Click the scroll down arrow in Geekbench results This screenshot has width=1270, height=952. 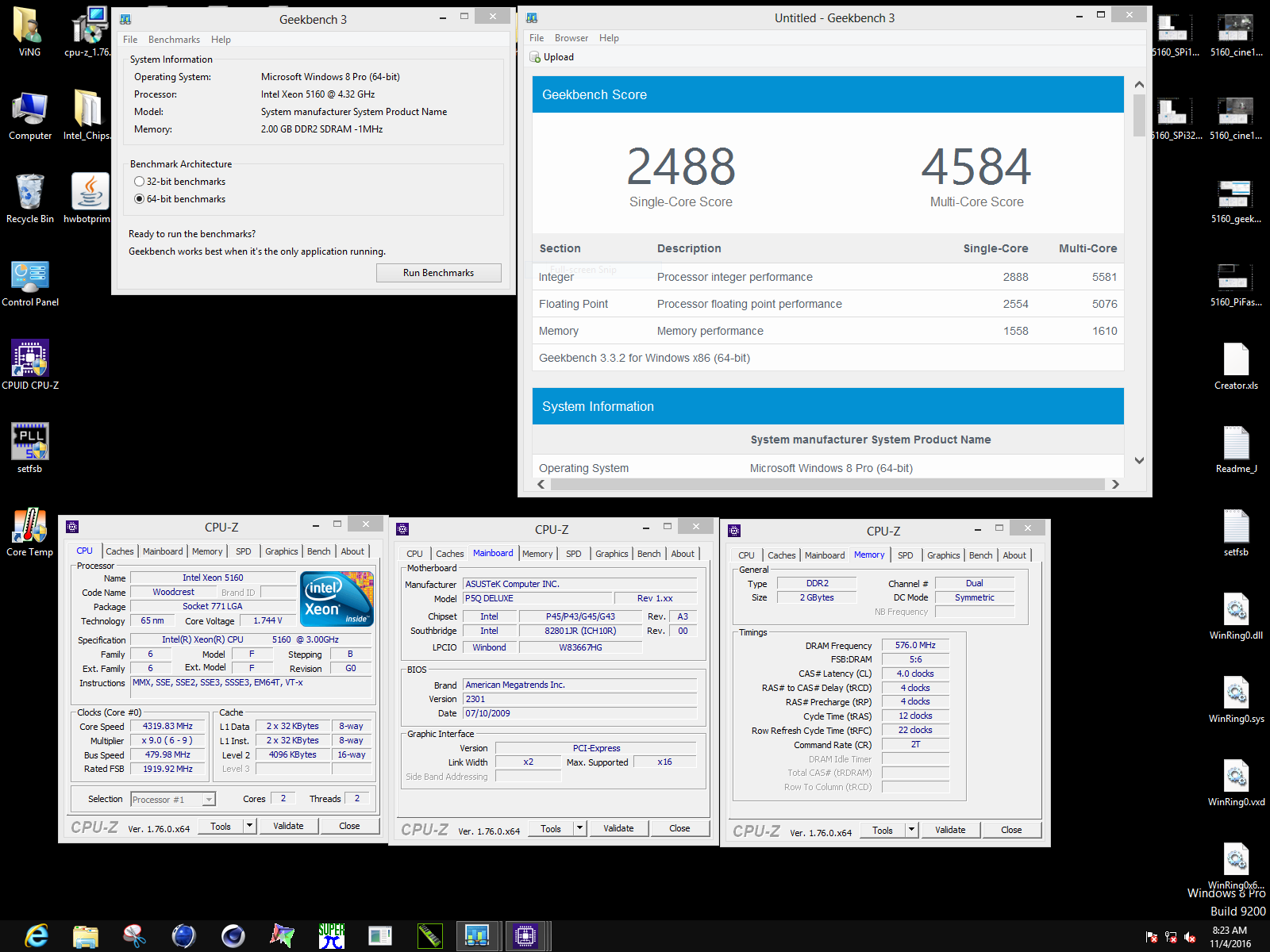[1139, 460]
